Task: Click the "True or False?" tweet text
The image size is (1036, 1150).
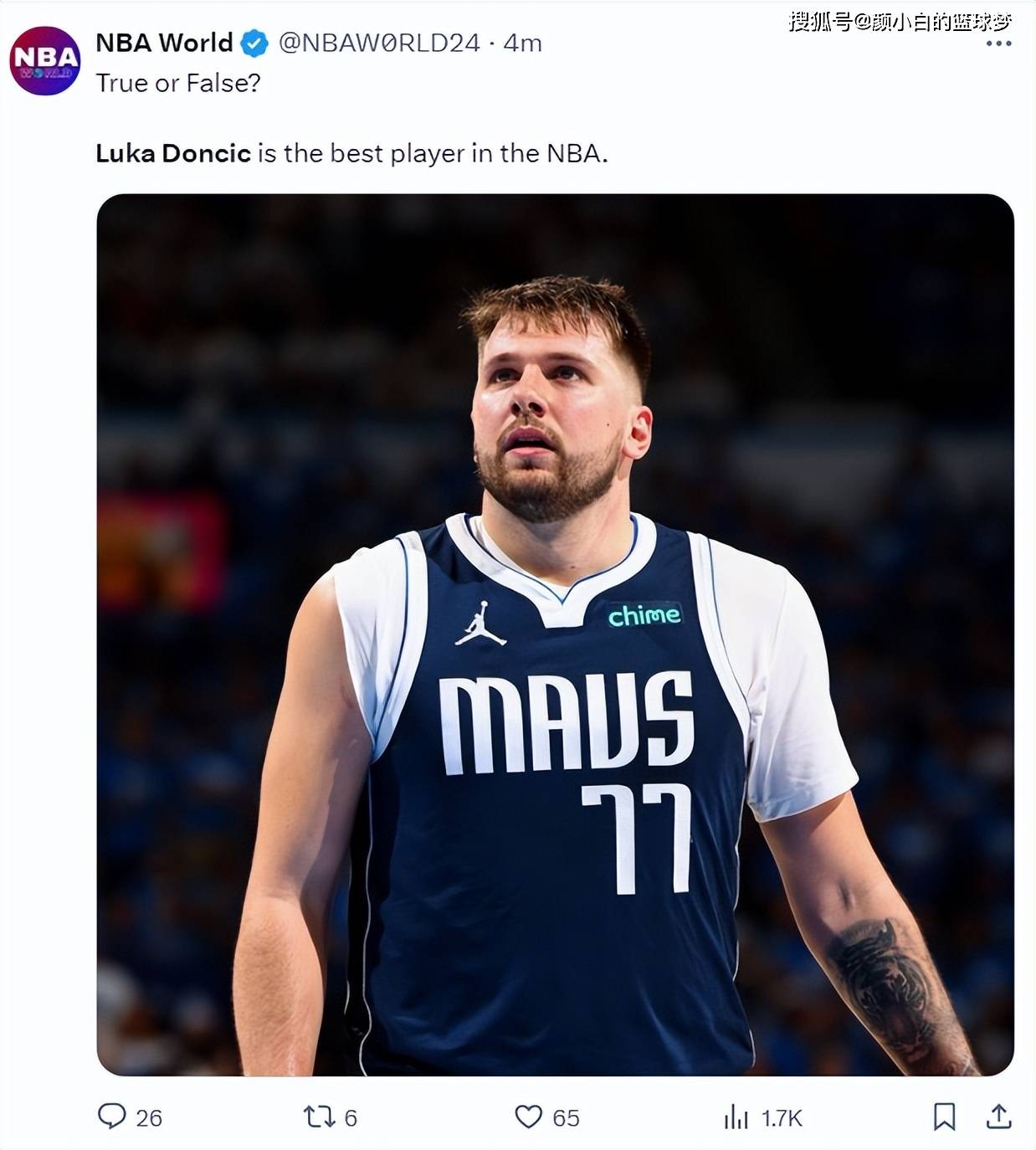Action: [x=178, y=83]
